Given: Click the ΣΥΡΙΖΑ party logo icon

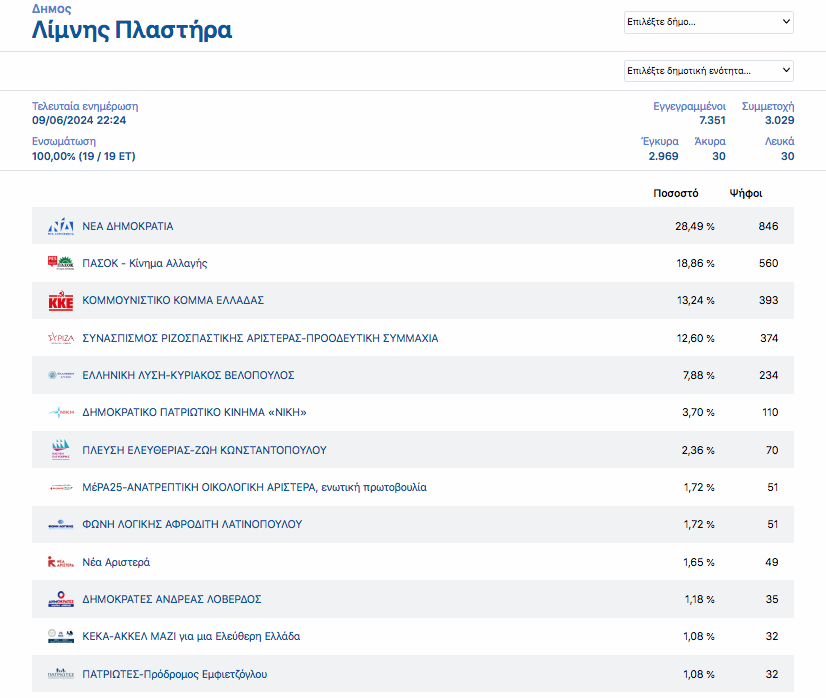Looking at the screenshot, I should coord(61,338).
